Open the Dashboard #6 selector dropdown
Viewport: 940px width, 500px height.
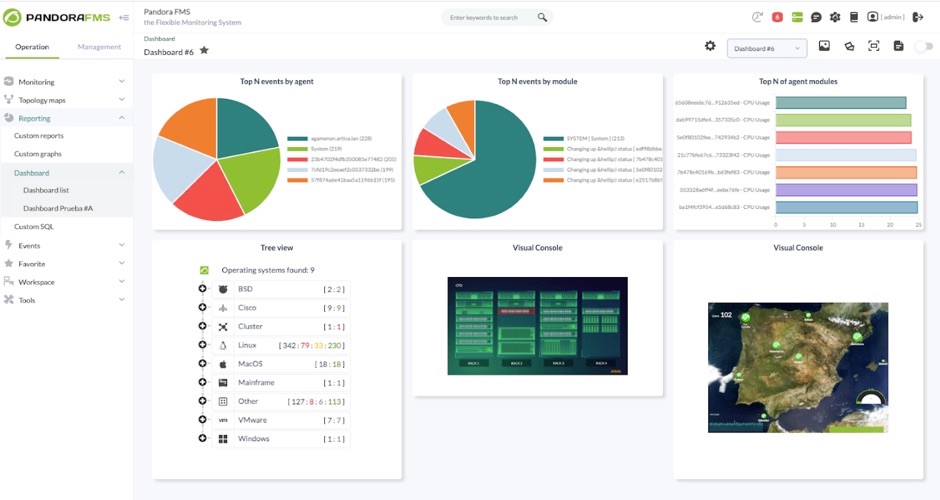point(767,49)
